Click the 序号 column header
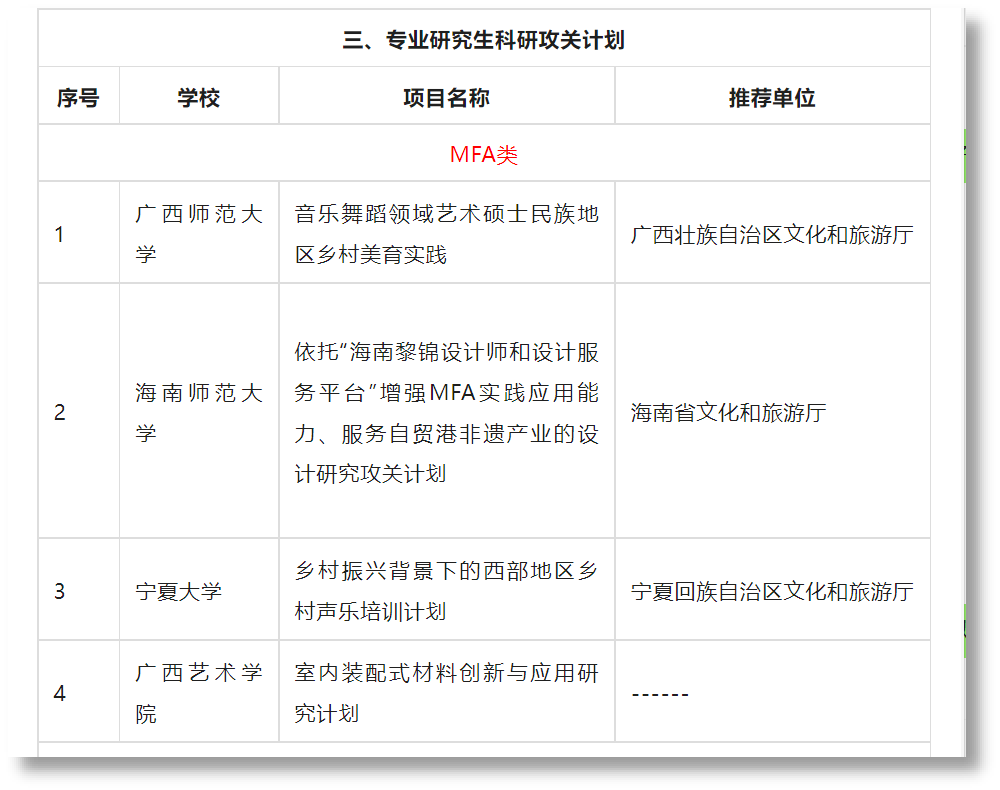1000x790 pixels. [79, 95]
